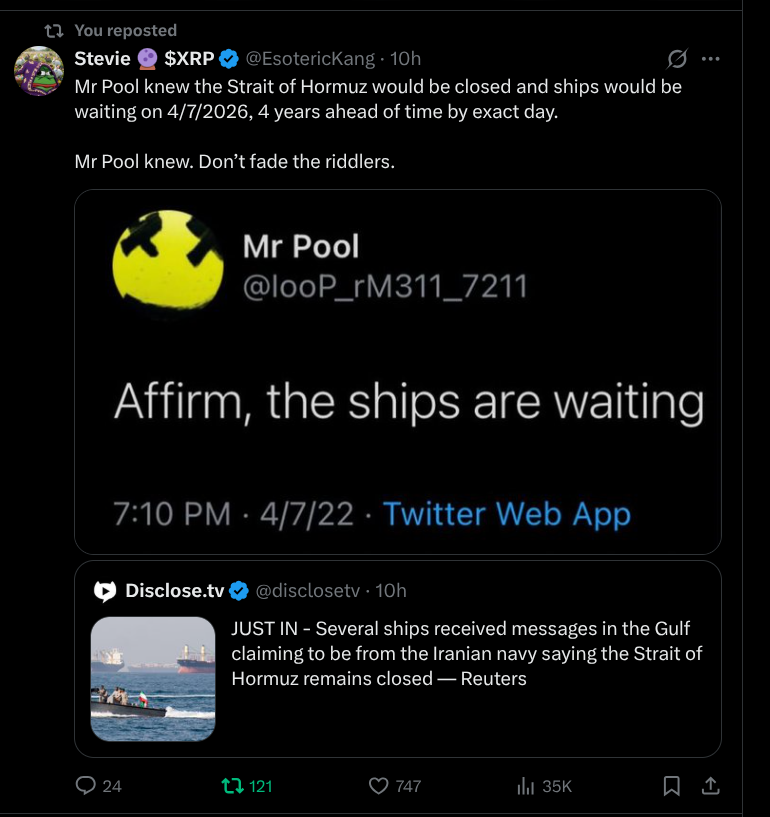Open Stevie's pepe avatar profile picture
Screen dimensions: 770x817
[39, 71]
